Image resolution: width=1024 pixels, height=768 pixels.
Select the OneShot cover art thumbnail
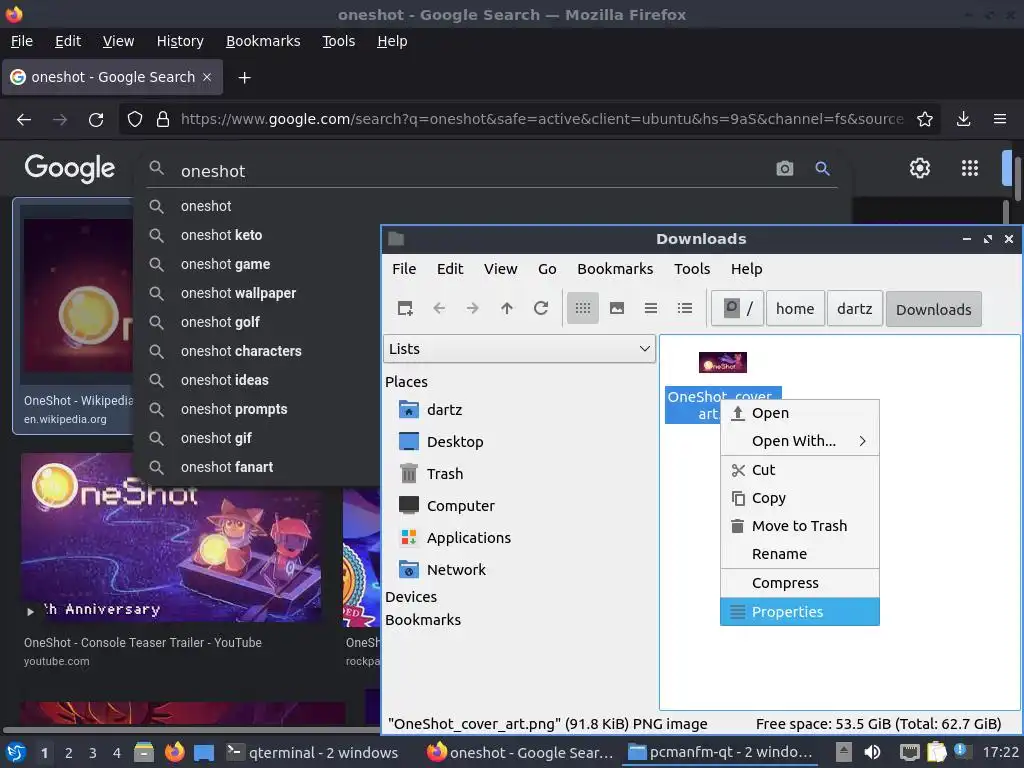coord(722,362)
